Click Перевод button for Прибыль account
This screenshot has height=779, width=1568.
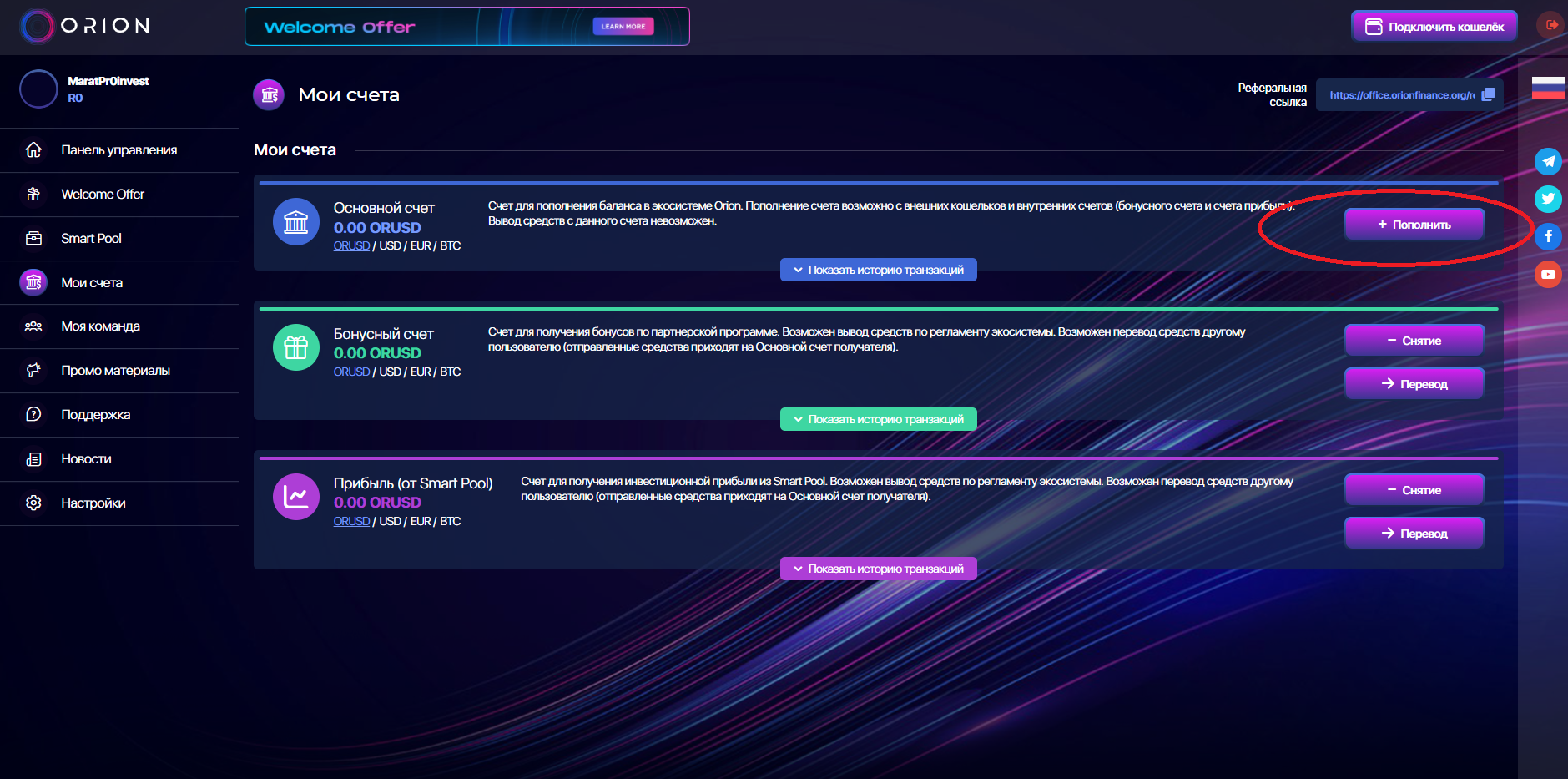[1414, 534]
